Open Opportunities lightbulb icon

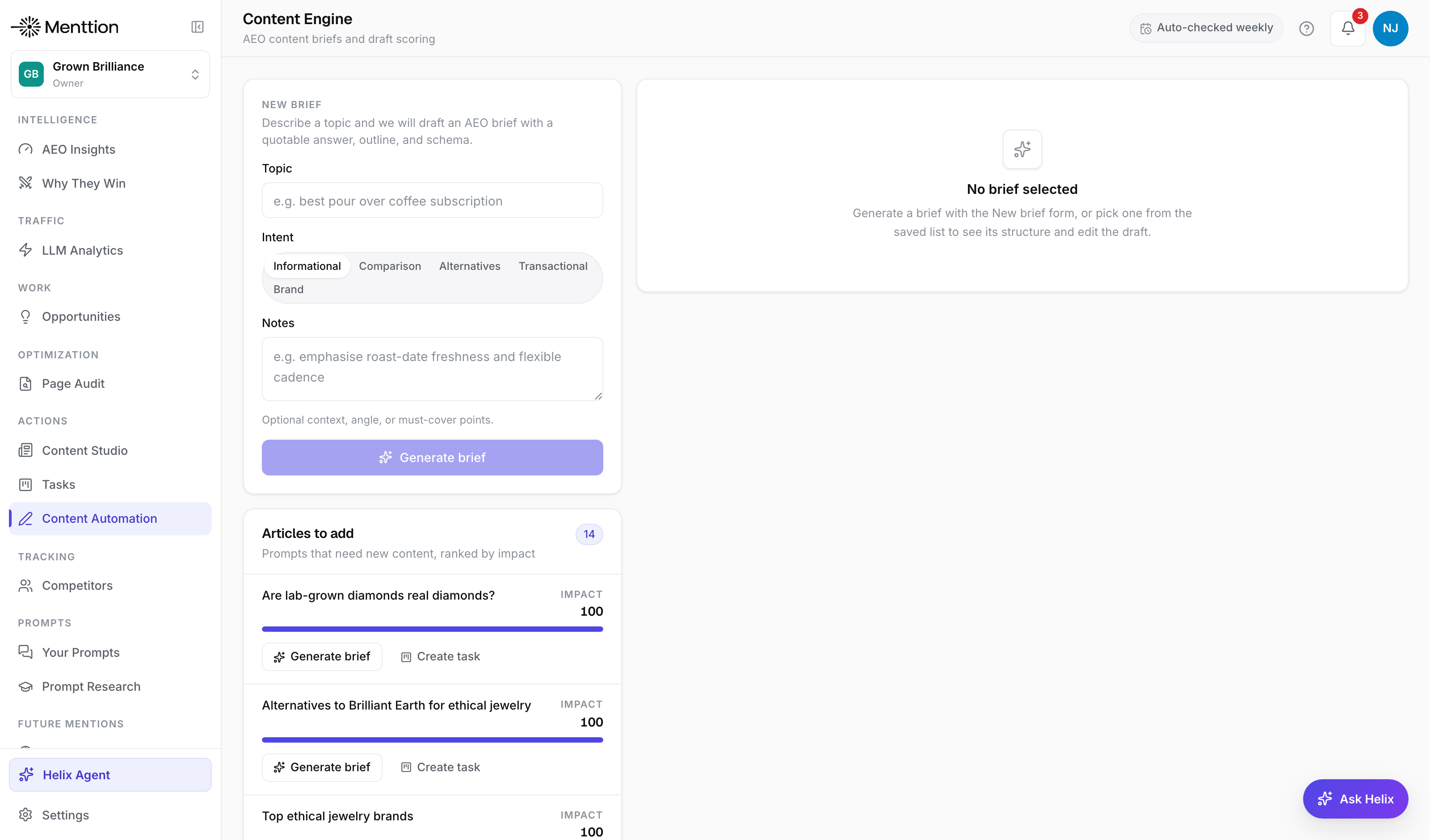25,316
